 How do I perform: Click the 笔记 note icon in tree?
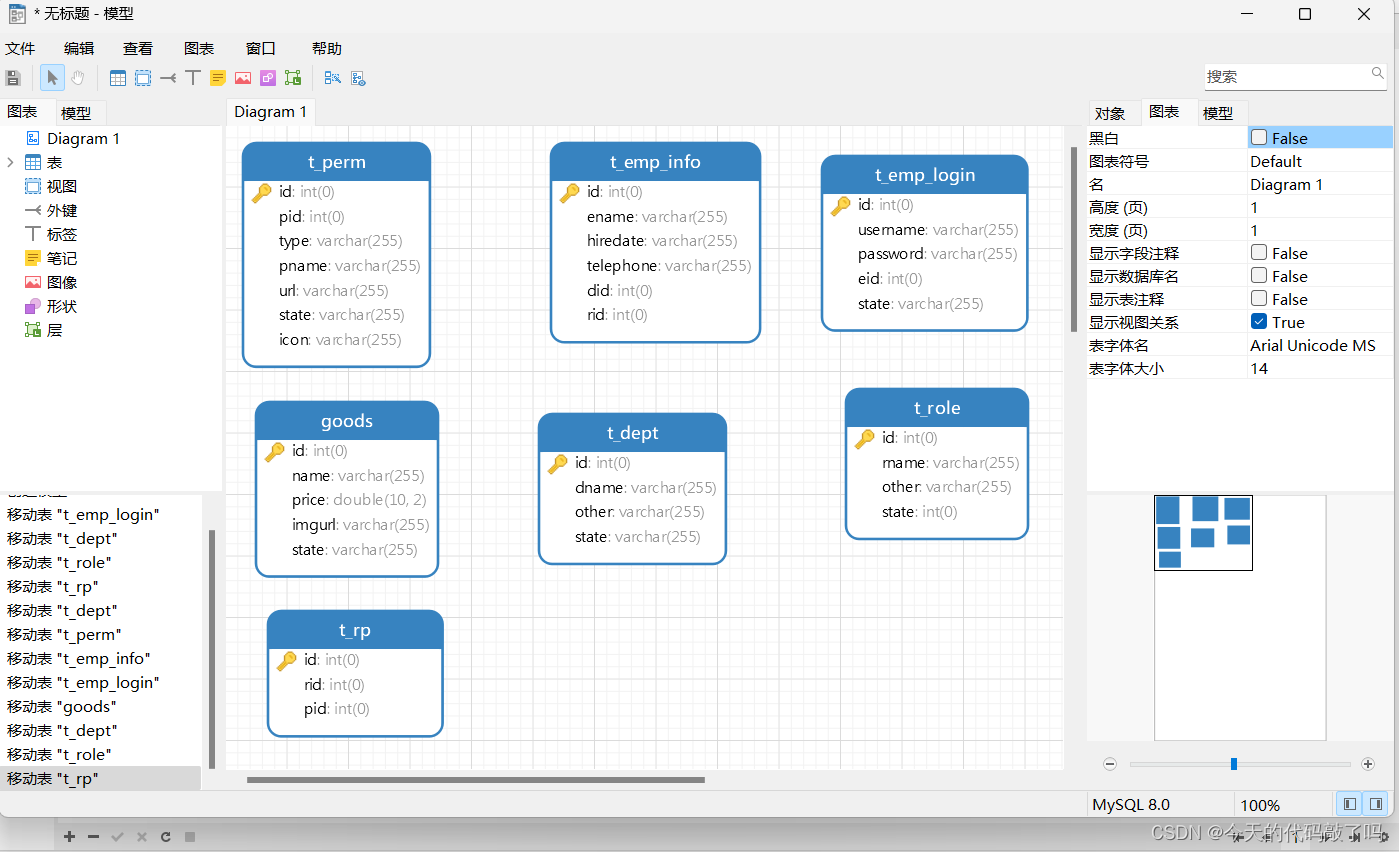coord(33,259)
